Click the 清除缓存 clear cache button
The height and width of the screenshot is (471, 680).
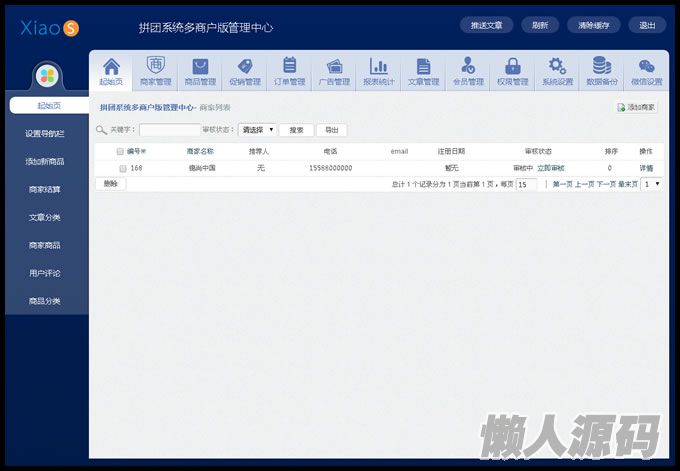[x=594, y=25]
